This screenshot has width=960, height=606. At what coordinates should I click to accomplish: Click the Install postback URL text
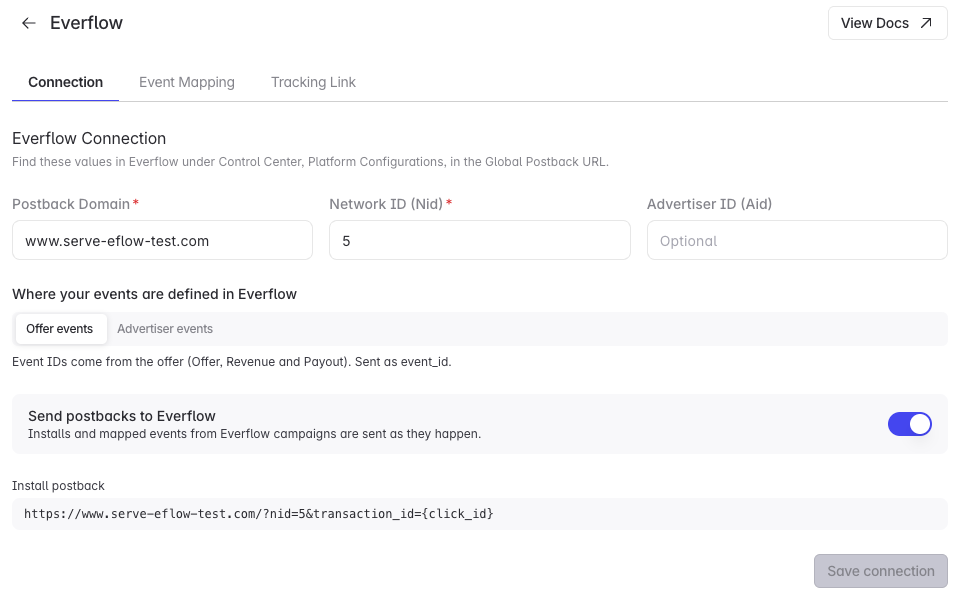(x=258, y=514)
